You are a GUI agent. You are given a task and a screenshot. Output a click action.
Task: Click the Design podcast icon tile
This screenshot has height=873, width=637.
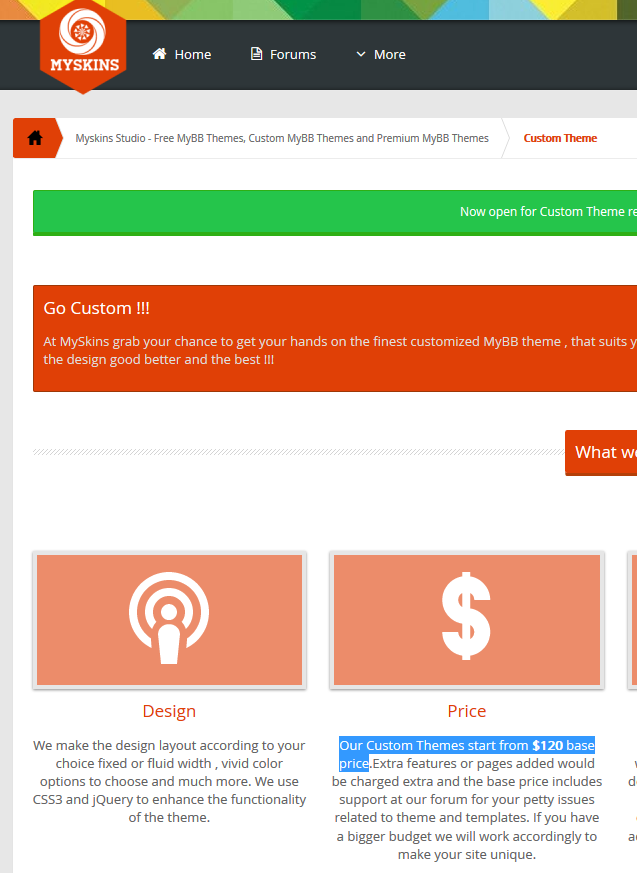click(169, 620)
